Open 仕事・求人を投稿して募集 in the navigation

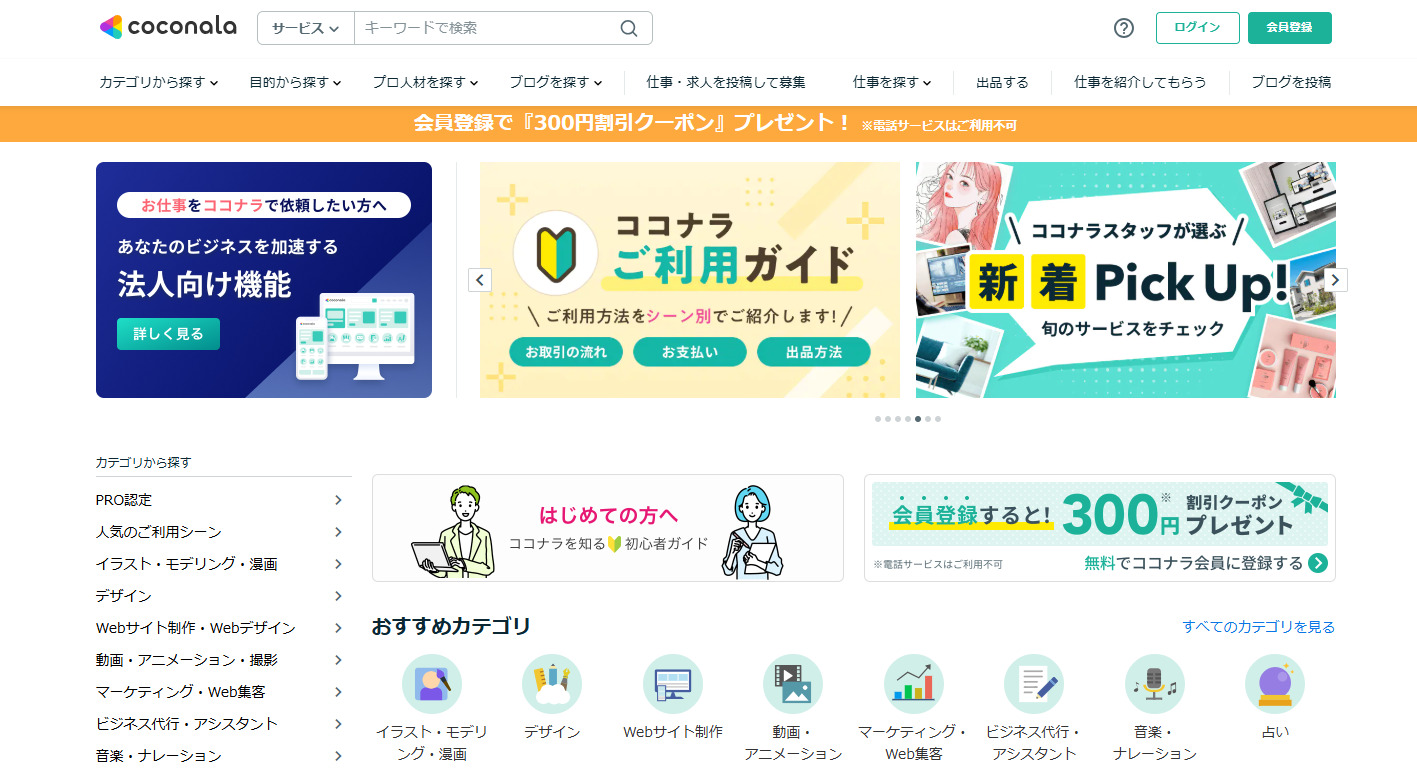tap(726, 82)
